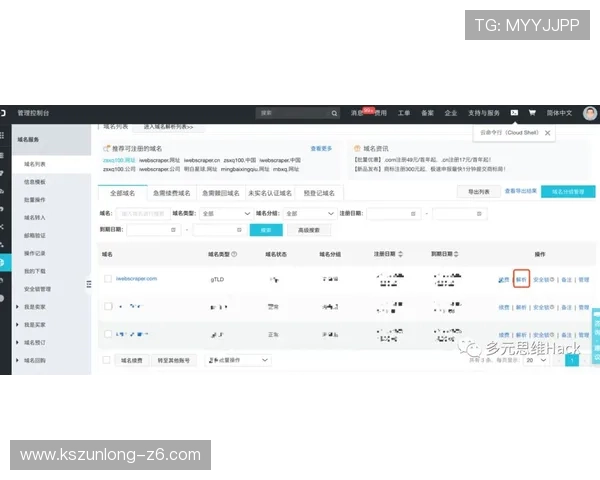Image resolution: width=600 pixels, height=480 pixels.
Task: Click the 进入域名解析列表 button
Action: [x=168, y=127]
